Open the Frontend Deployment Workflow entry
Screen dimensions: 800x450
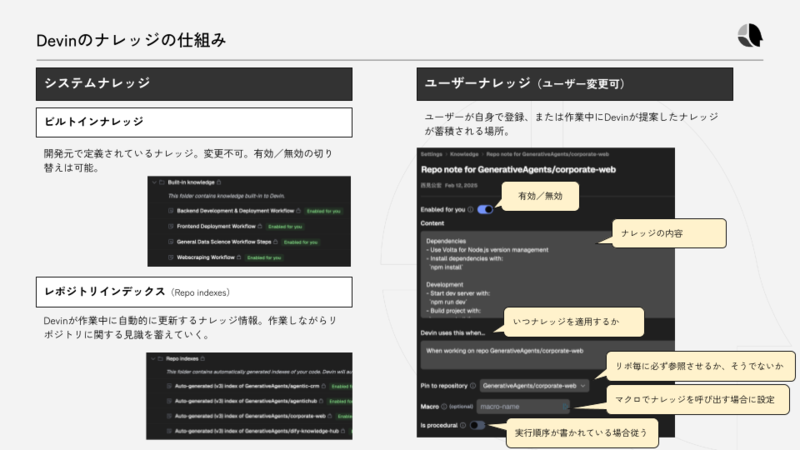(216, 226)
